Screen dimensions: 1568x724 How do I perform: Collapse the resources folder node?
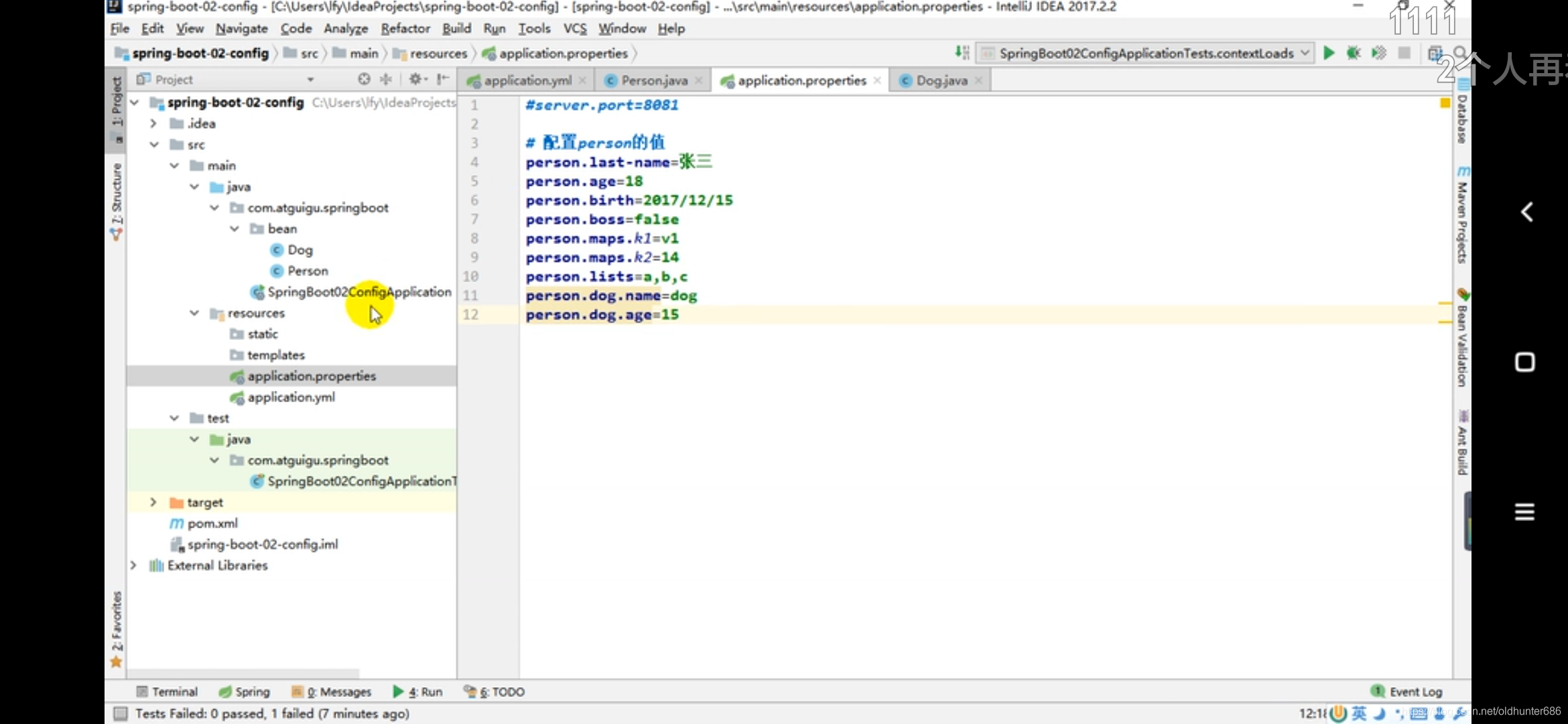pos(194,313)
